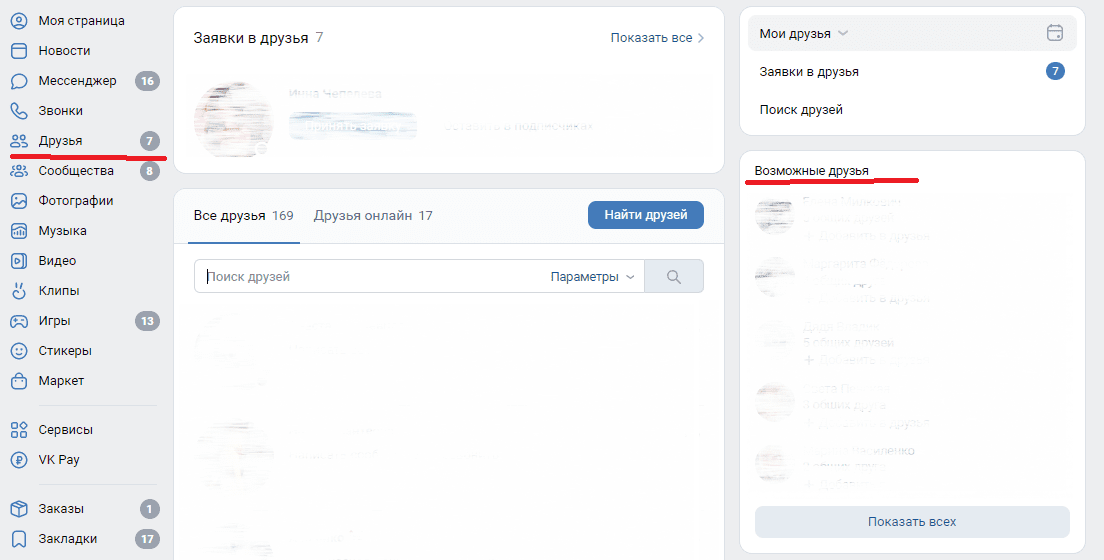
Task: Click the Заявки в друзья heading
Action: click(251, 38)
